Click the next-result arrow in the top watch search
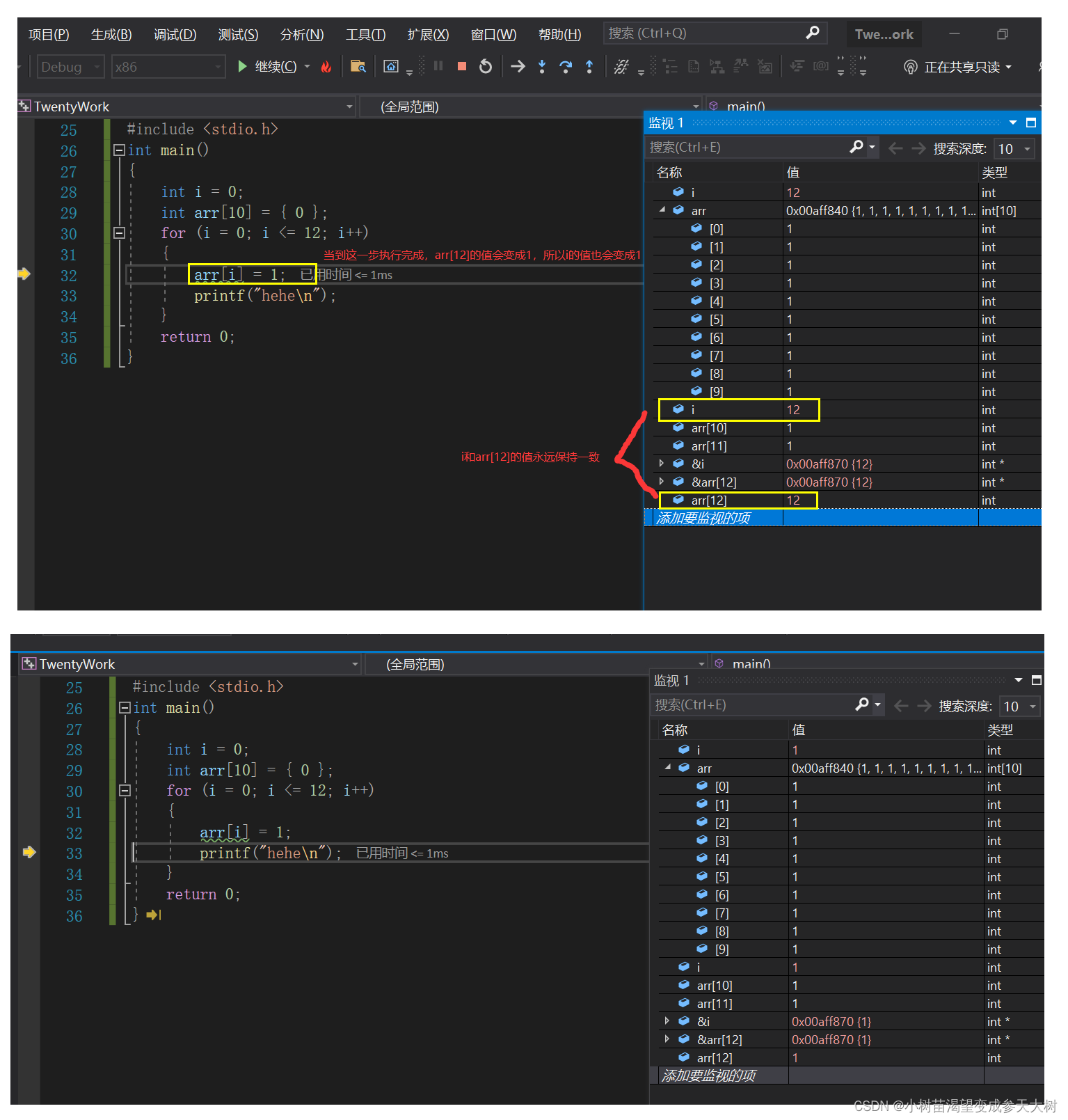Viewport: 1068px width, 1120px height. click(x=918, y=148)
